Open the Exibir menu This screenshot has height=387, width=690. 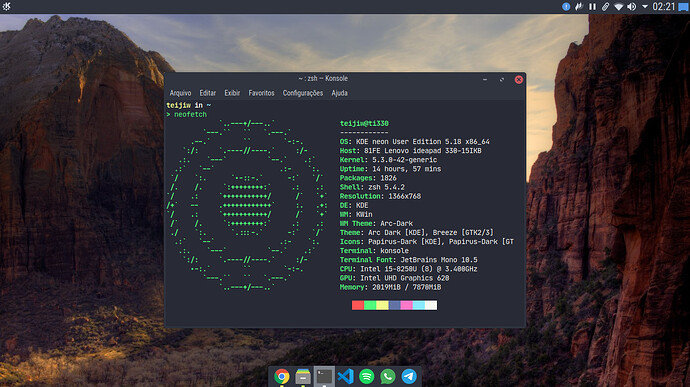coord(232,93)
